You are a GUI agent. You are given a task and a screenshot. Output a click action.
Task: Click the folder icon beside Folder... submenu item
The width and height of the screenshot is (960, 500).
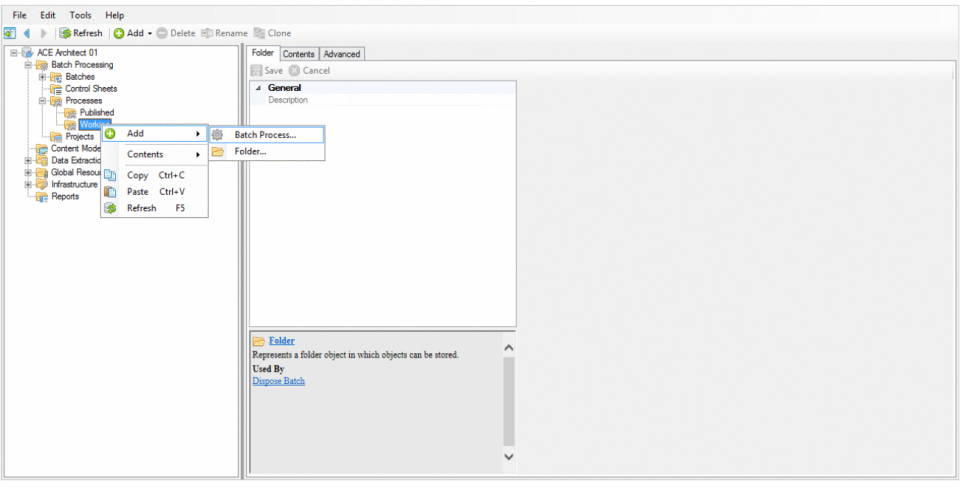coord(217,151)
